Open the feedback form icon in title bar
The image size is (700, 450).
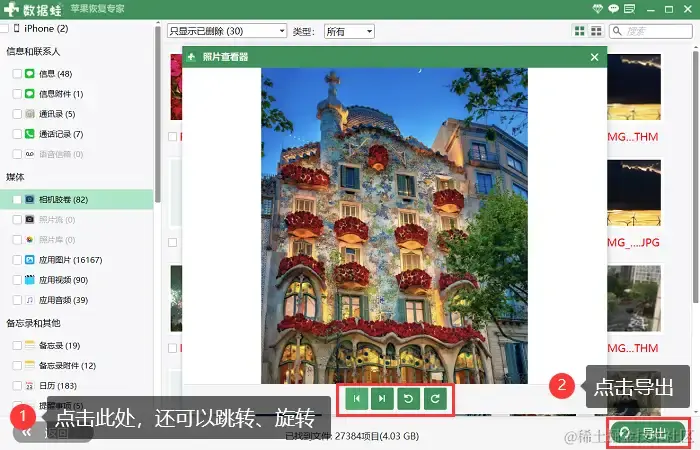coord(629,8)
